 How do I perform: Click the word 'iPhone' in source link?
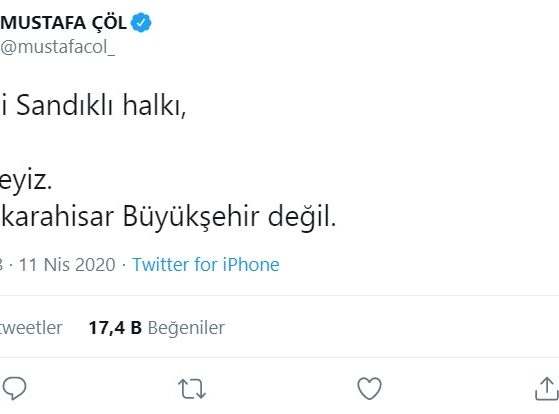[251, 265]
